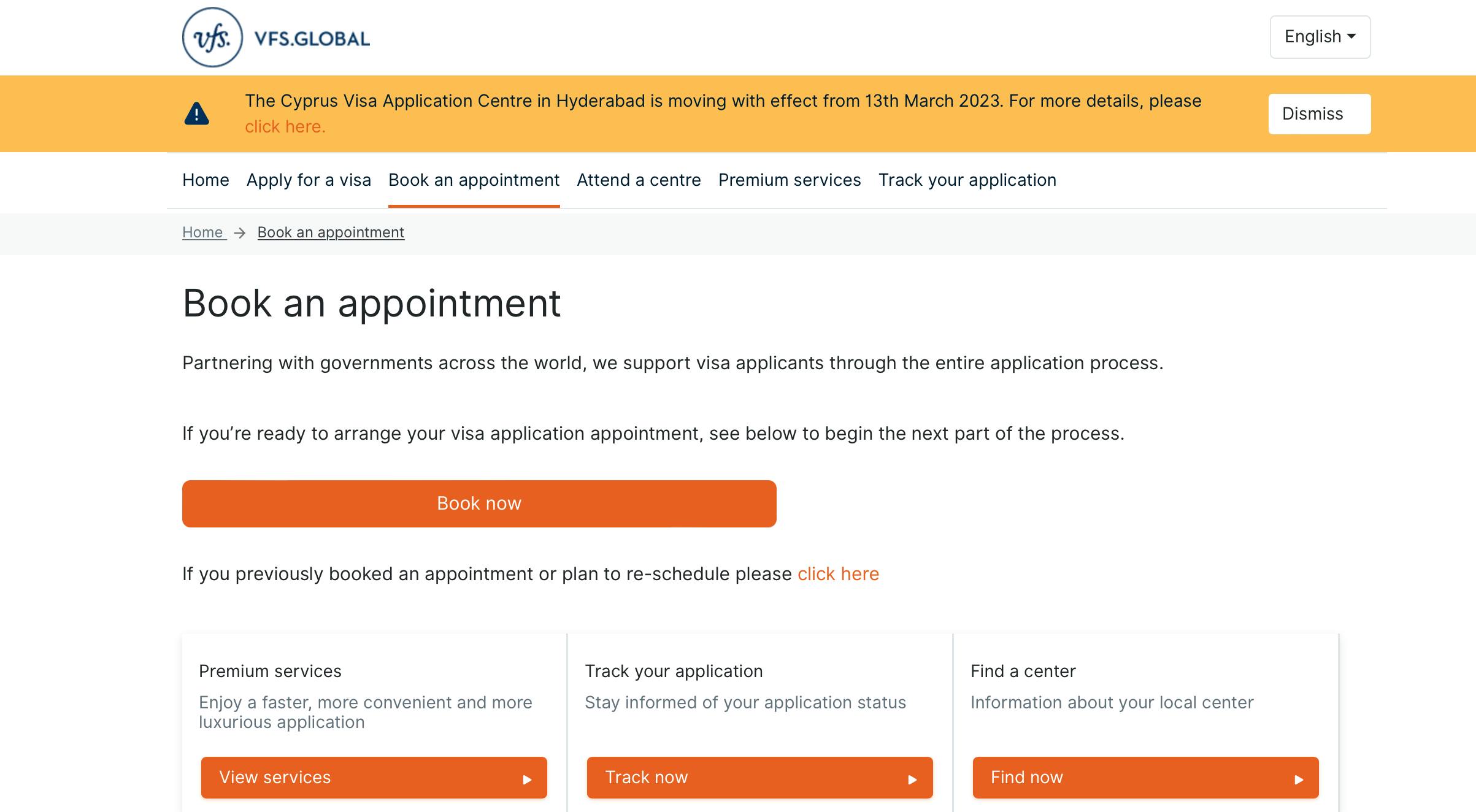
Task: Follow the re-schedule click here link
Action: (838, 574)
